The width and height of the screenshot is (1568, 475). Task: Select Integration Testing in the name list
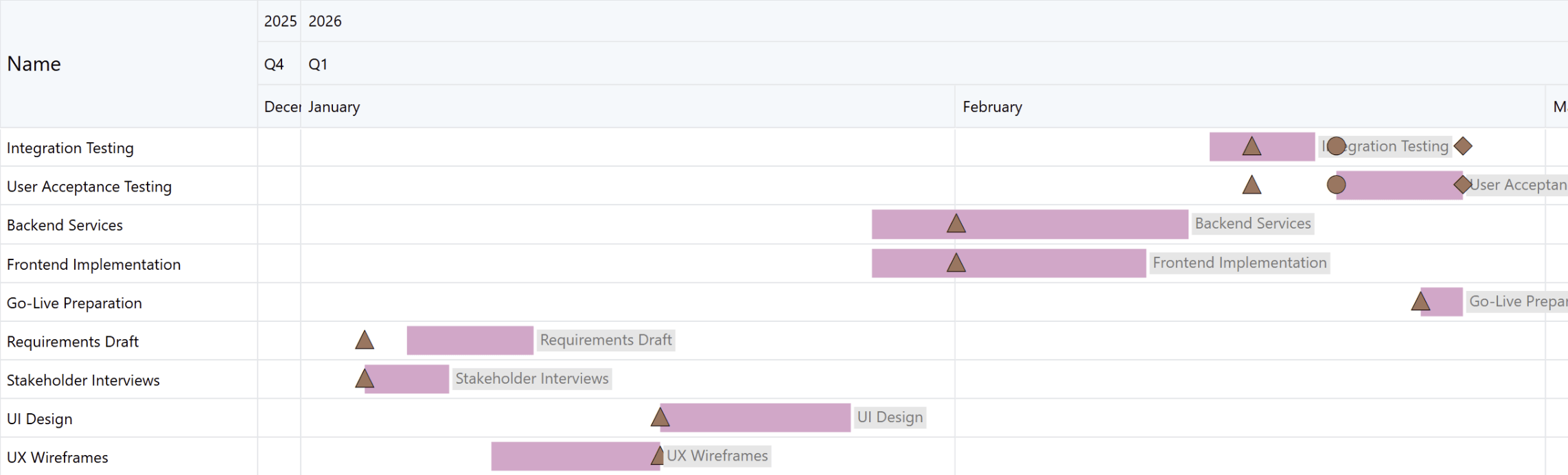coord(70,148)
